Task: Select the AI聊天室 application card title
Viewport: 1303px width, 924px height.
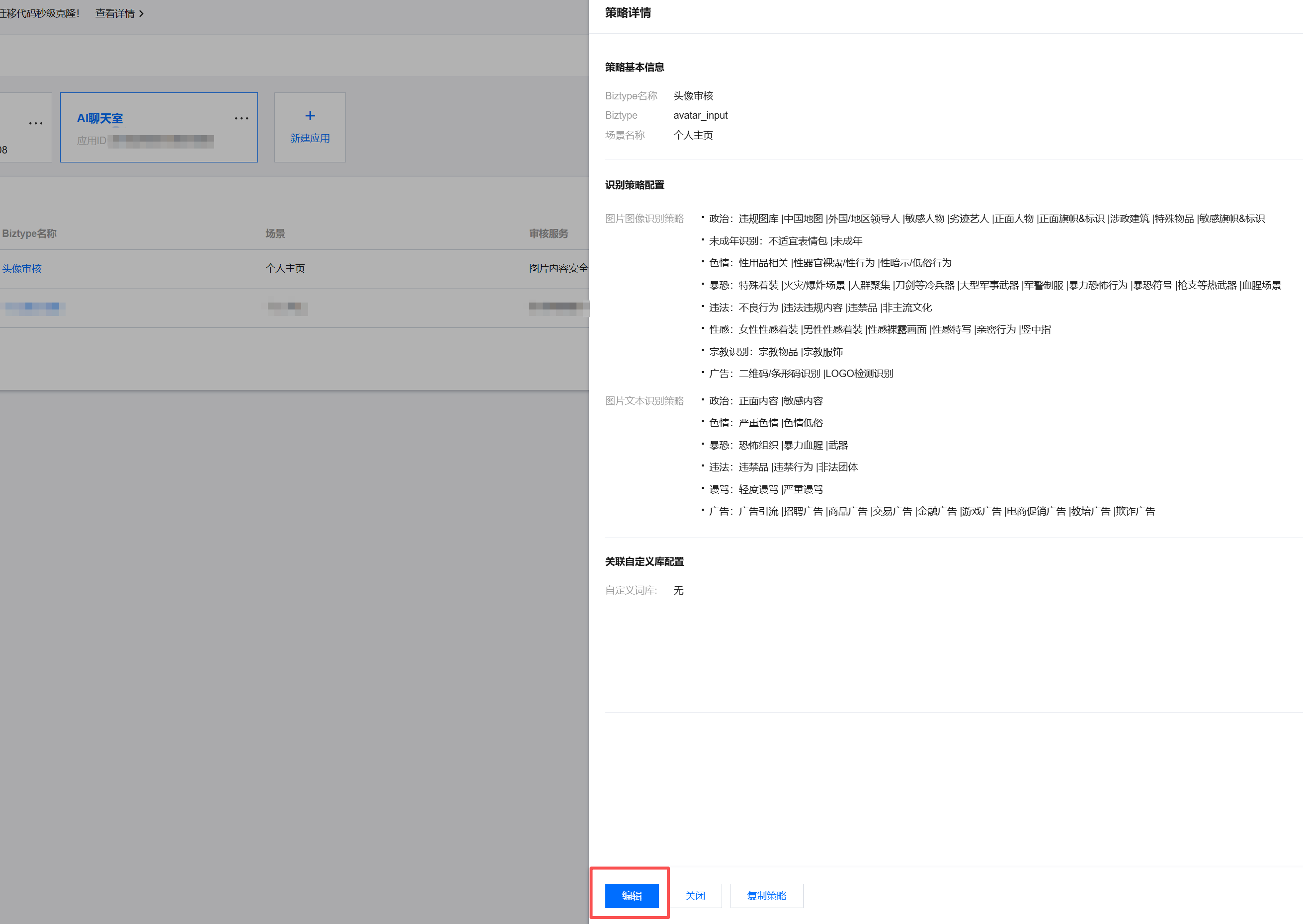Action: [100, 118]
